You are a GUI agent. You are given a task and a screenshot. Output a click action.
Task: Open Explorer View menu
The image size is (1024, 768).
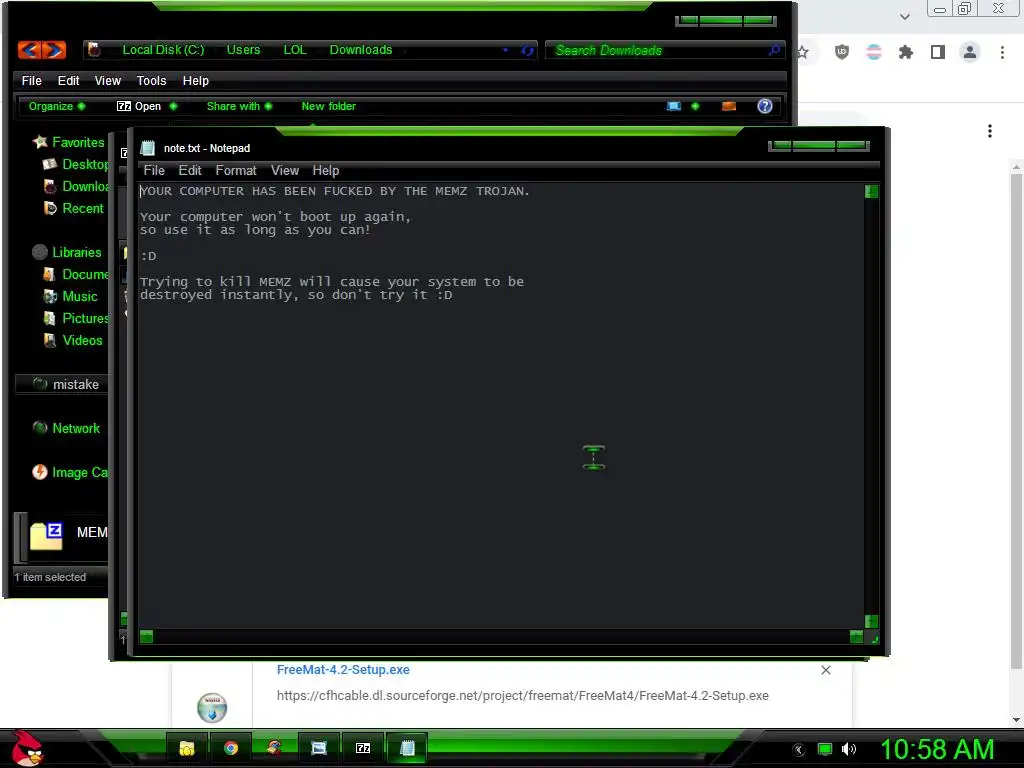[x=108, y=80]
